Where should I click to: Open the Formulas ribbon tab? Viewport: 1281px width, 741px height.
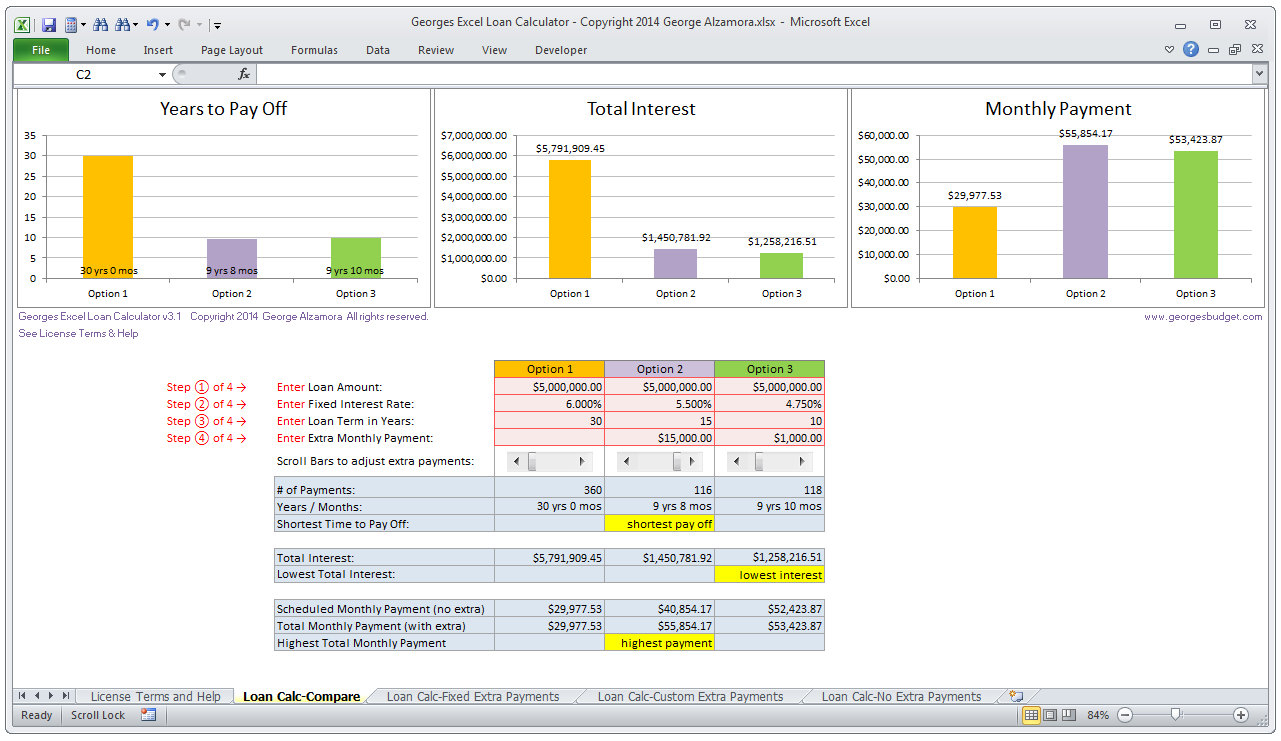[x=314, y=50]
